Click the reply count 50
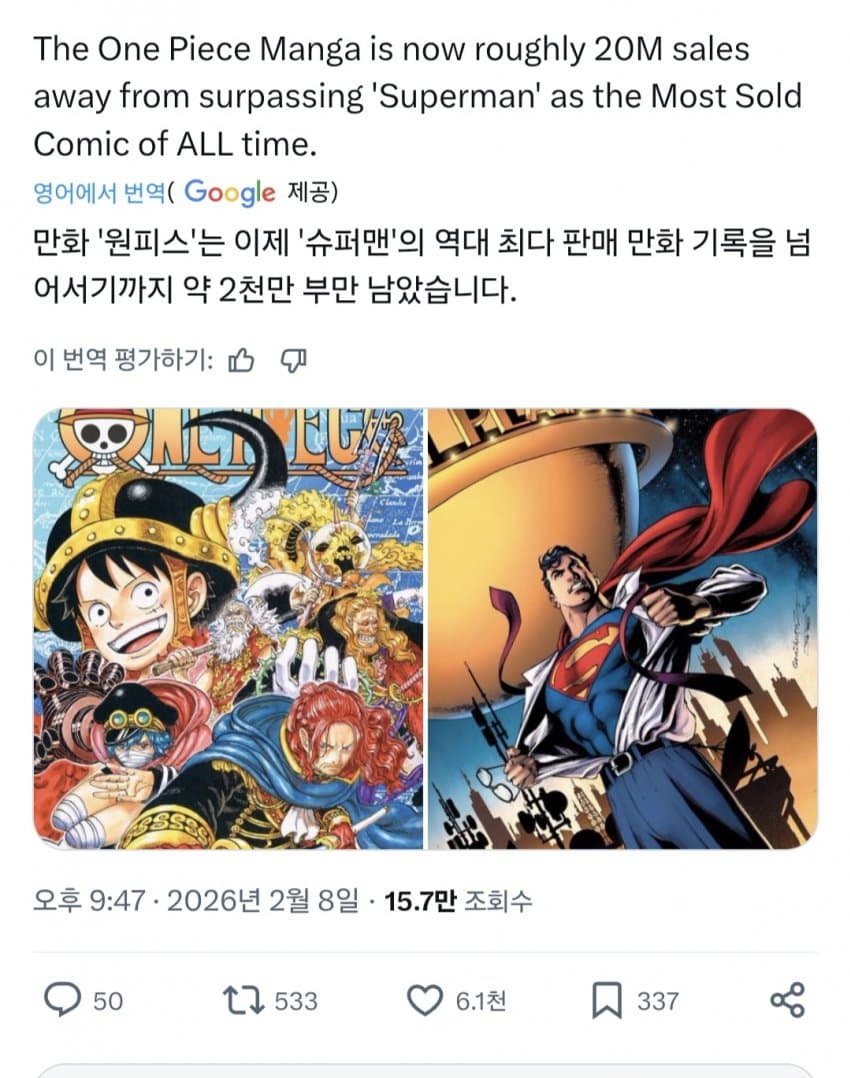The height and width of the screenshot is (1078, 850). point(108,1001)
